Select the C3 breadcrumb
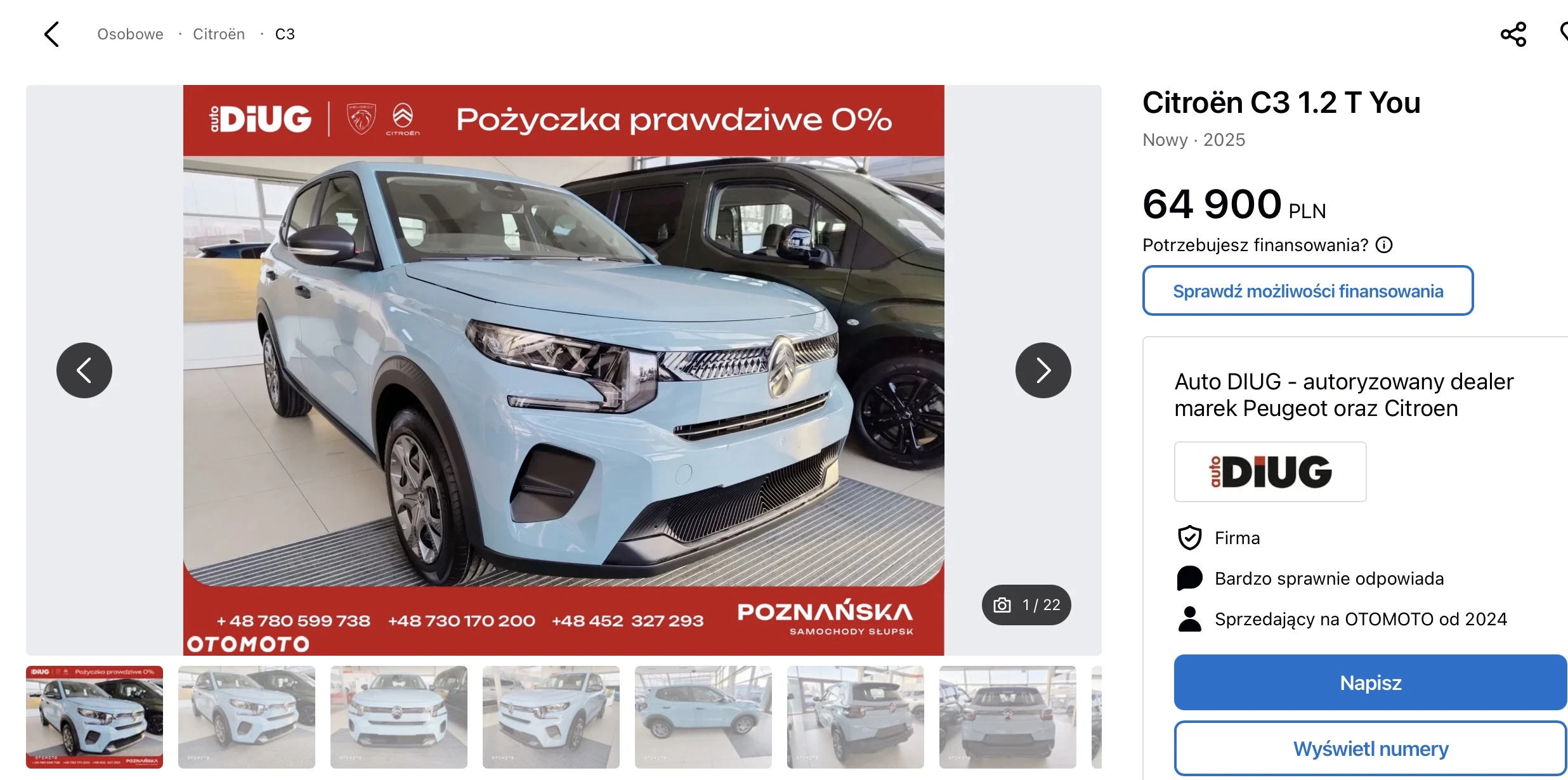 pos(285,34)
